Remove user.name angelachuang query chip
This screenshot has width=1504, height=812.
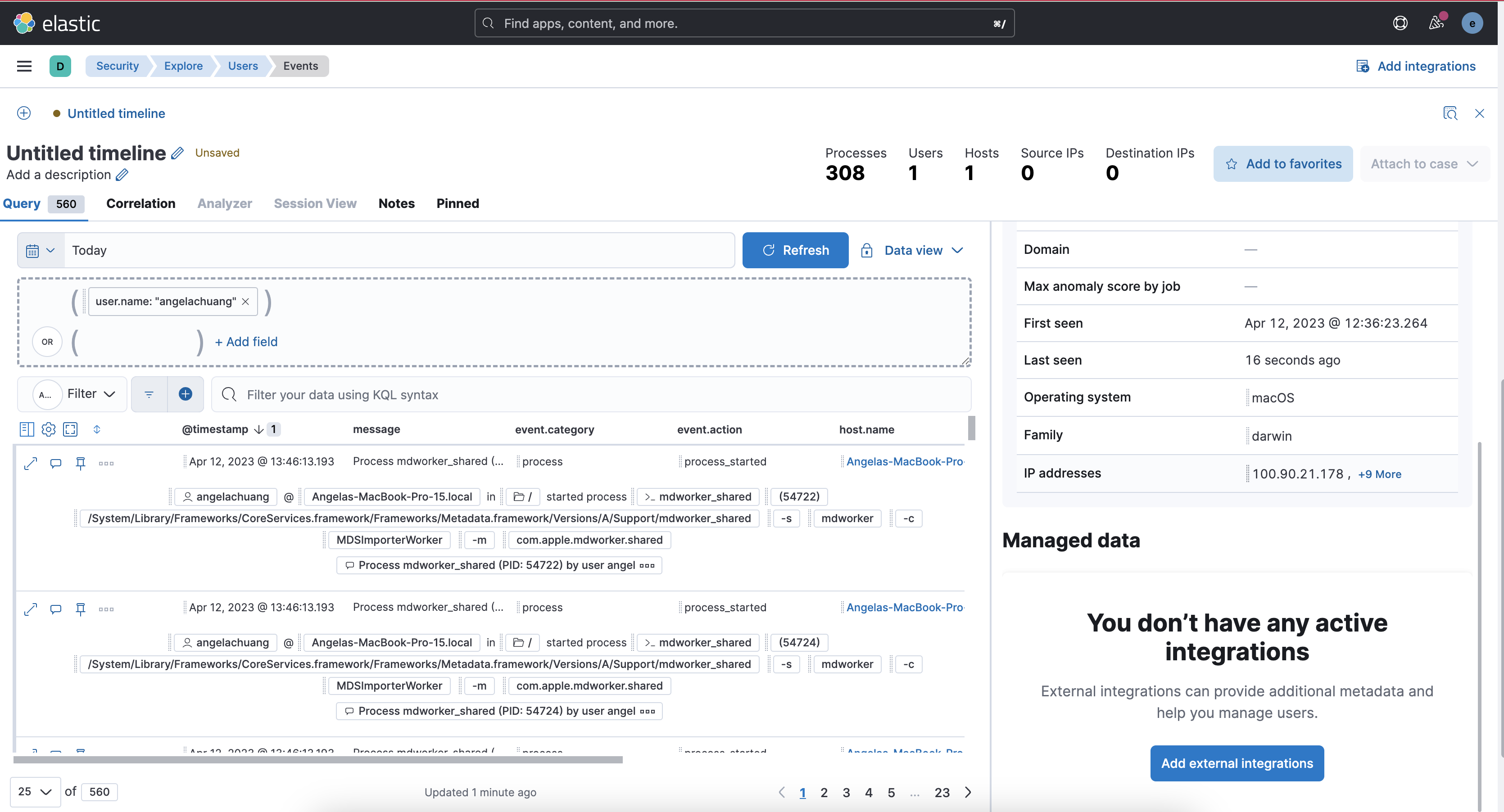[x=246, y=301]
